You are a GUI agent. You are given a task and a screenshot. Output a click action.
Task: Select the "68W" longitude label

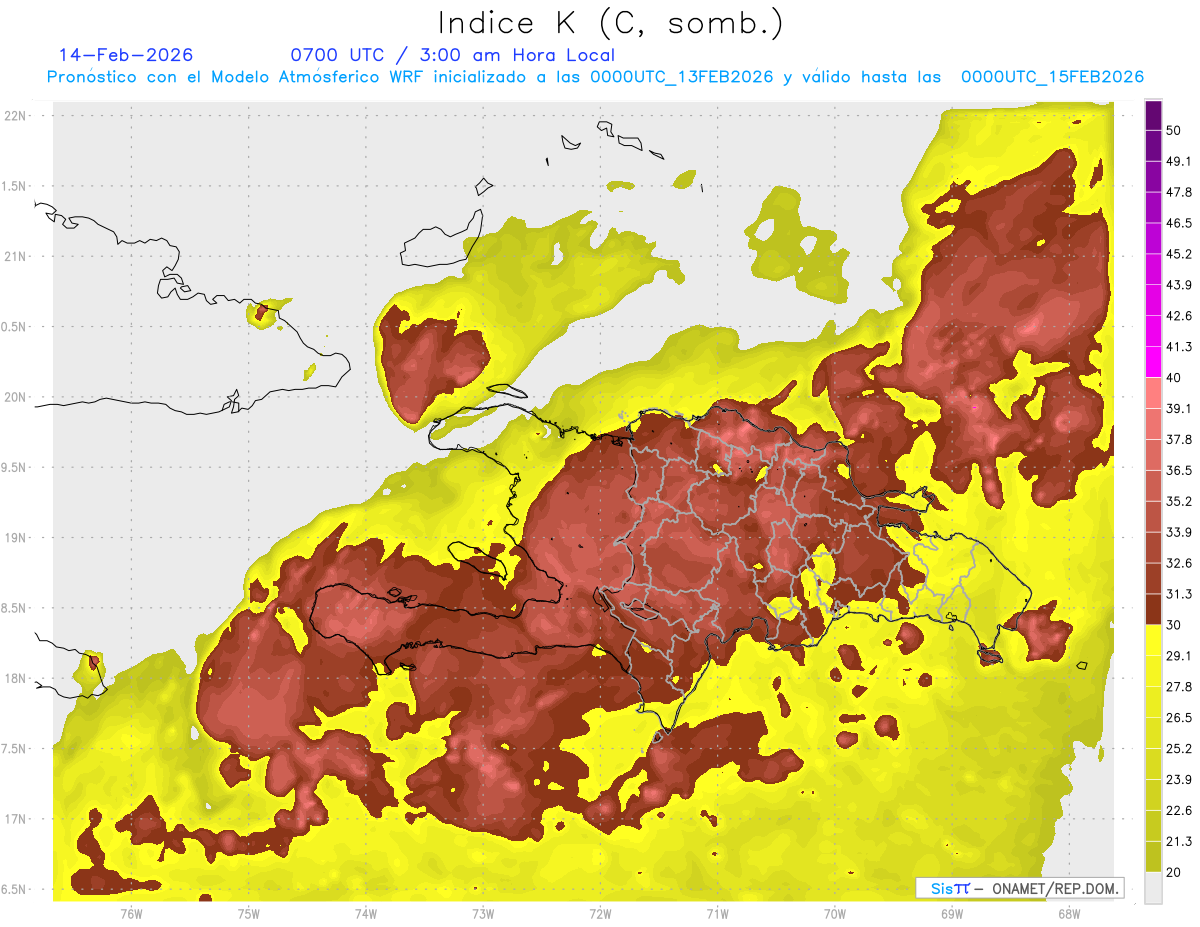click(1069, 913)
